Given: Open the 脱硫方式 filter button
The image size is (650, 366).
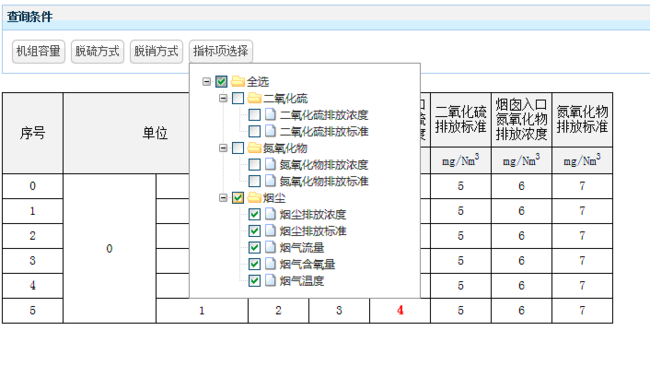Looking at the screenshot, I should (97, 51).
